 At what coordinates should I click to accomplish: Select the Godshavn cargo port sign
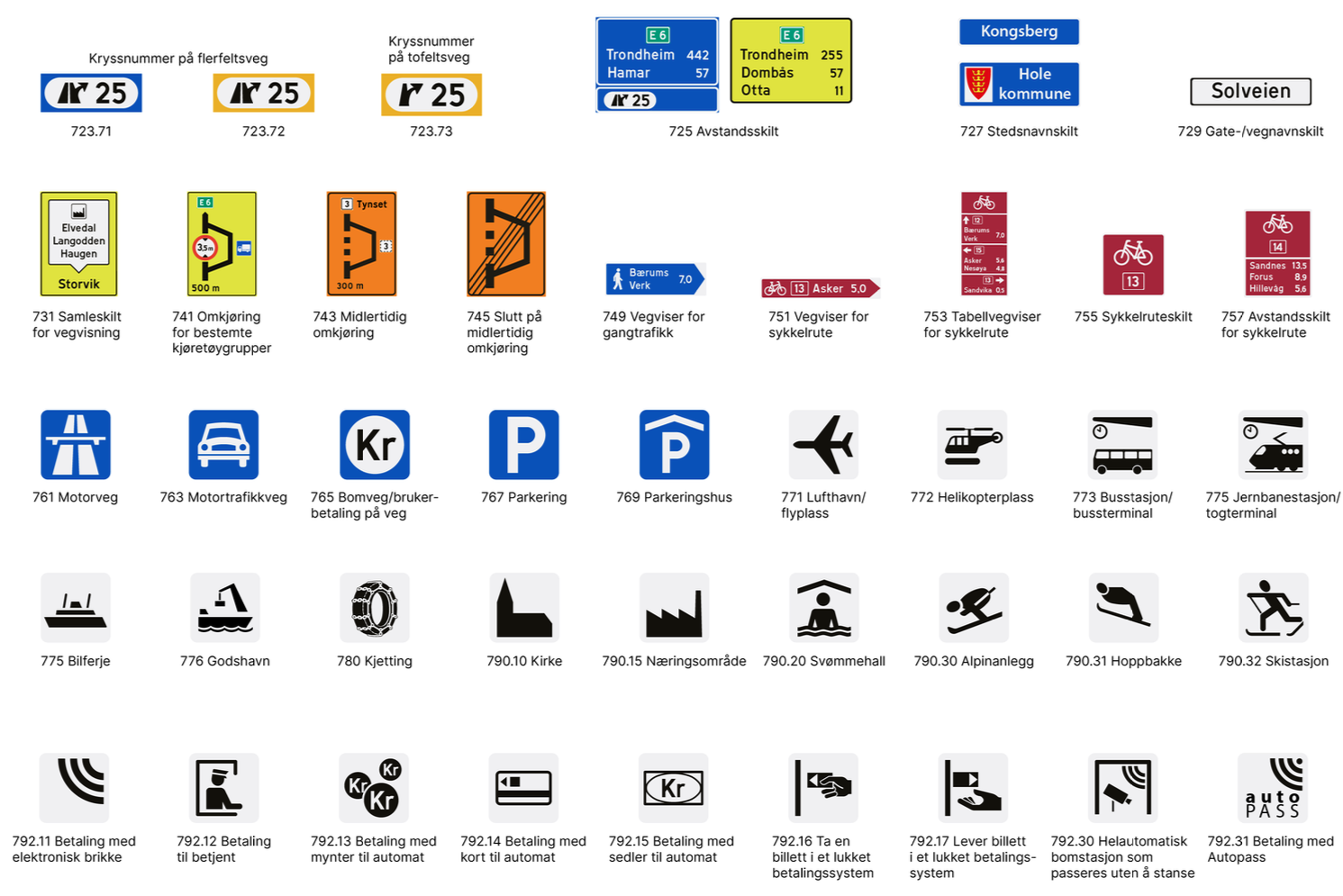225,608
